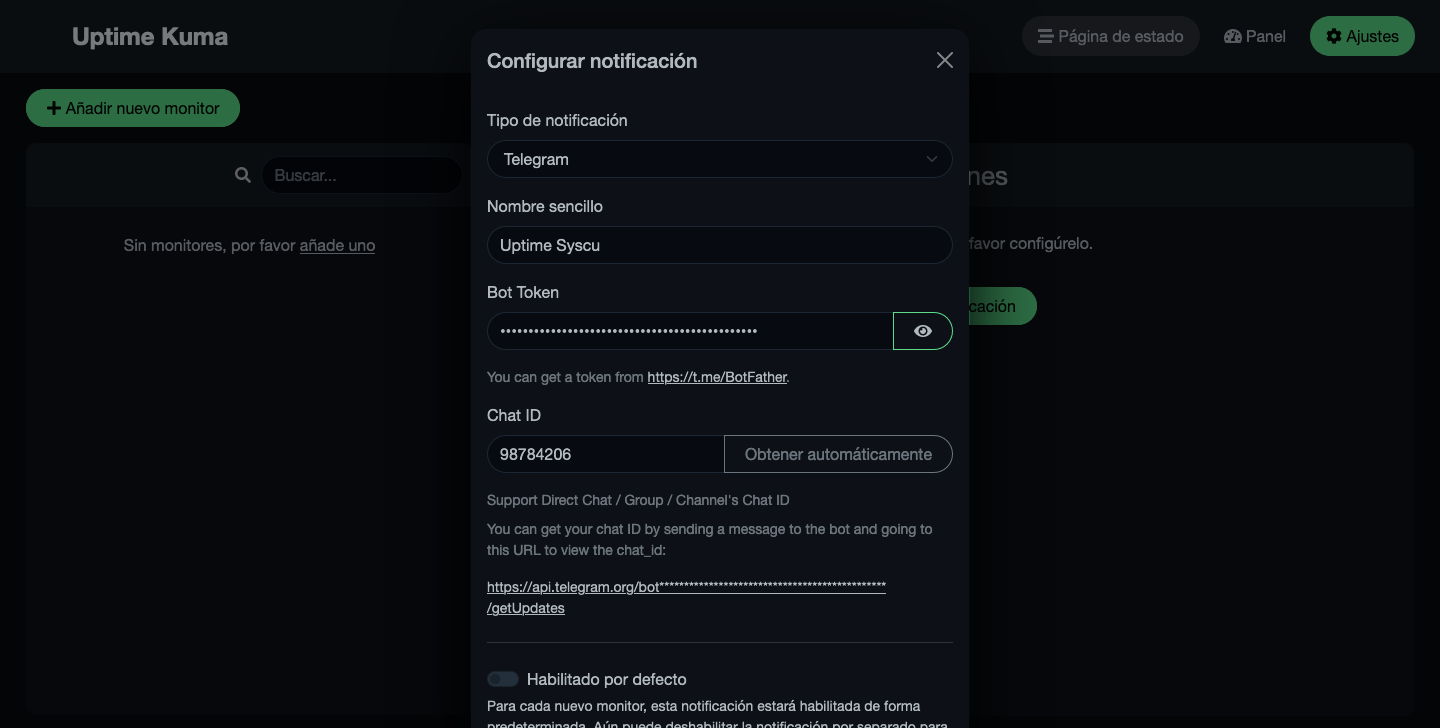1440x728 pixels.
Task: Click the Nombre sencillo input field
Action: [720, 245]
